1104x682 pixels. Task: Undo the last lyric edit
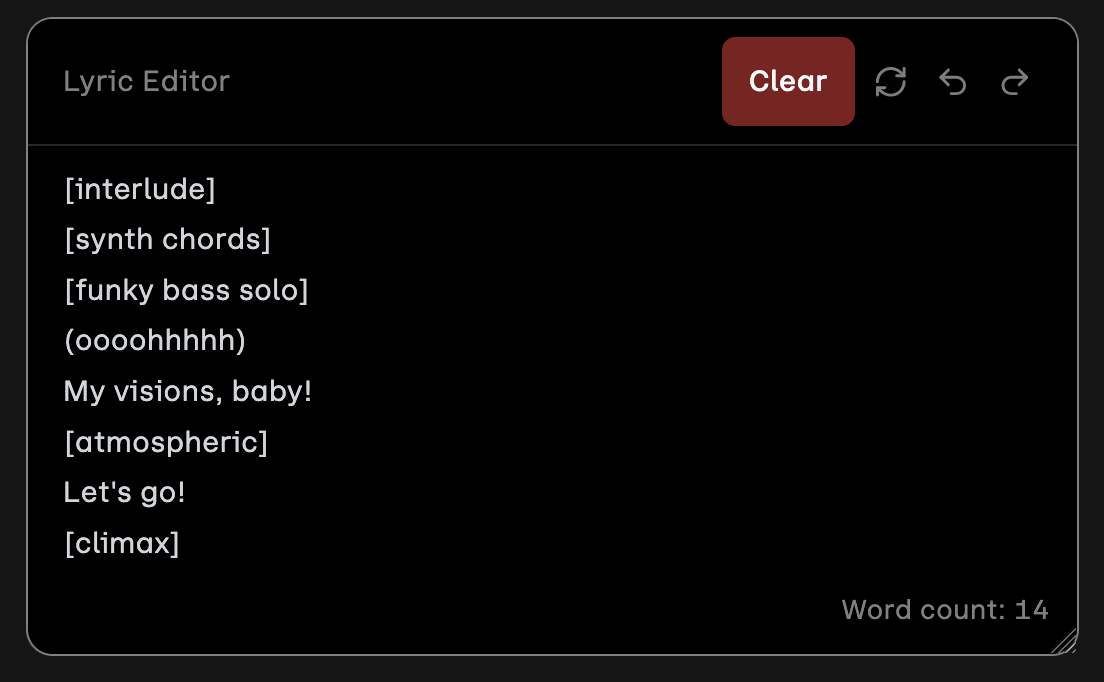click(953, 82)
